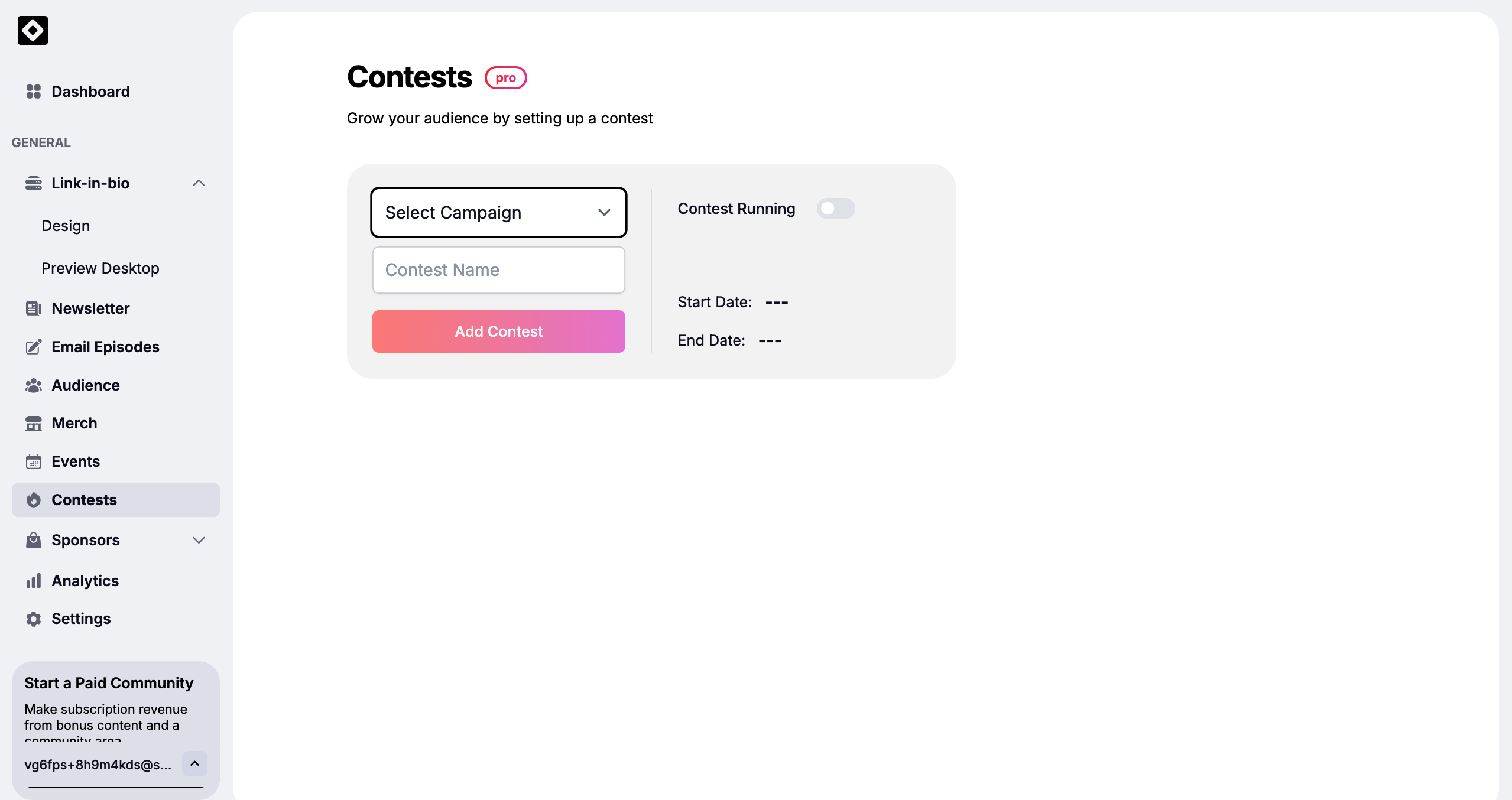
Task: Open the Design menu item
Action: pos(66,226)
